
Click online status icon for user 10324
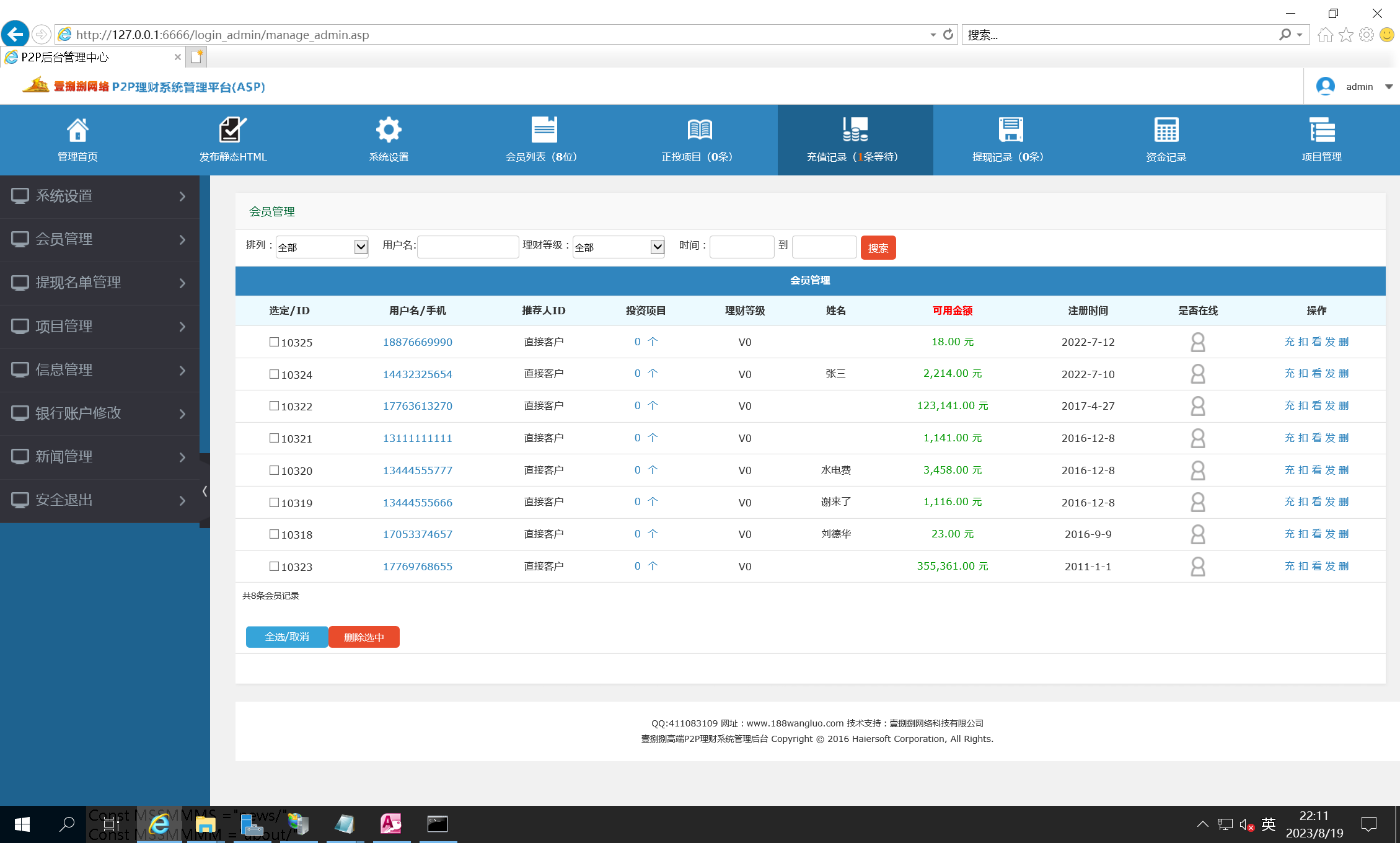click(1198, 374)
